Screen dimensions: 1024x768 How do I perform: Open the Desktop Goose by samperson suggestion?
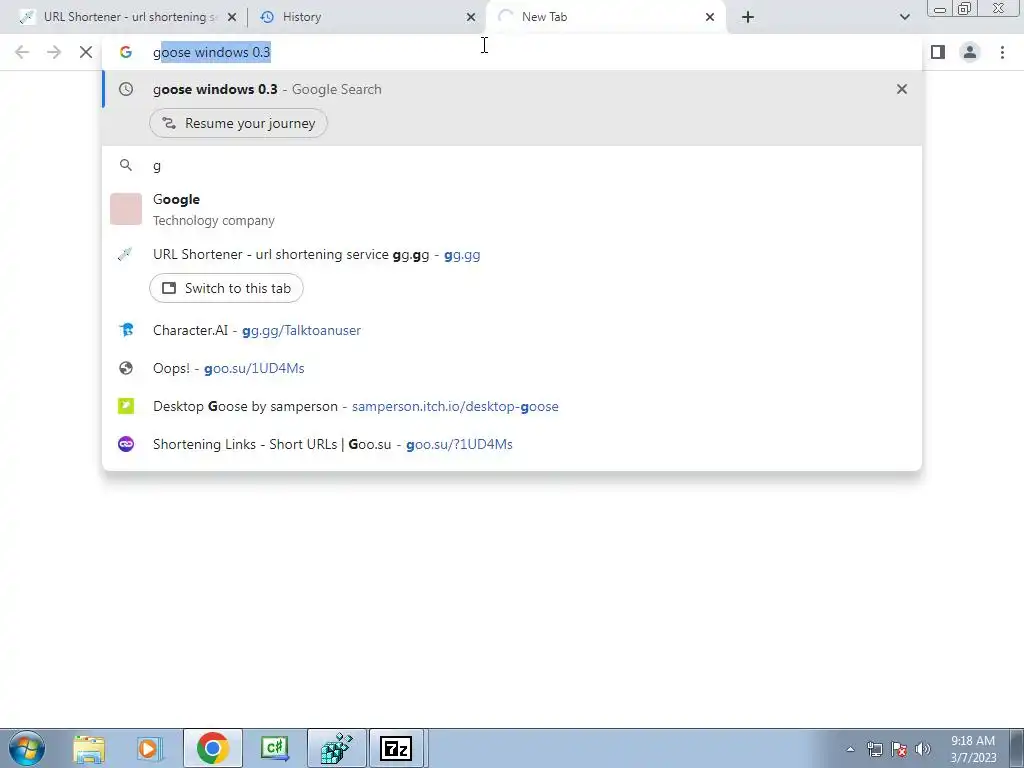point(512,406)
